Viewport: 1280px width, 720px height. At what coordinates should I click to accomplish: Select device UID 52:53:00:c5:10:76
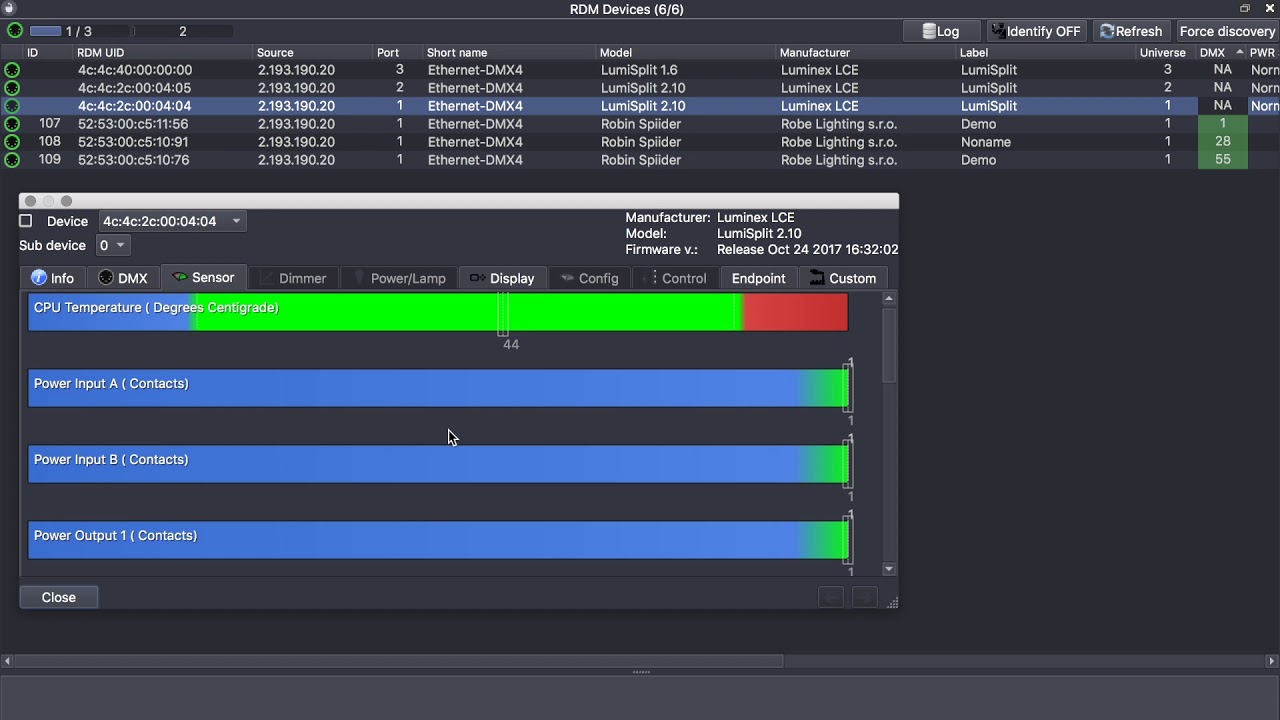[x=133, y=160]
